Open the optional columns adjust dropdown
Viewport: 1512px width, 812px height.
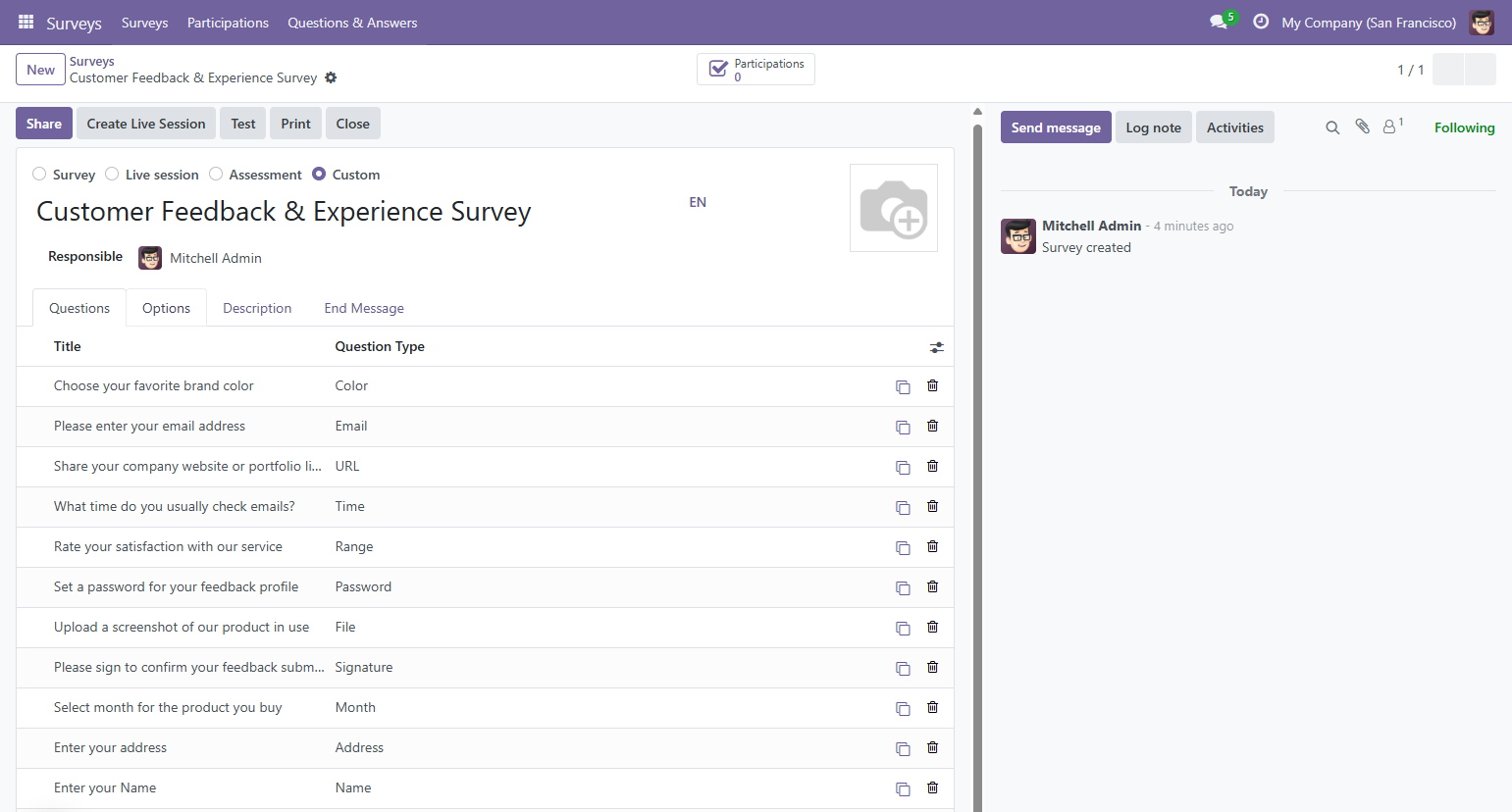point(937,347)
